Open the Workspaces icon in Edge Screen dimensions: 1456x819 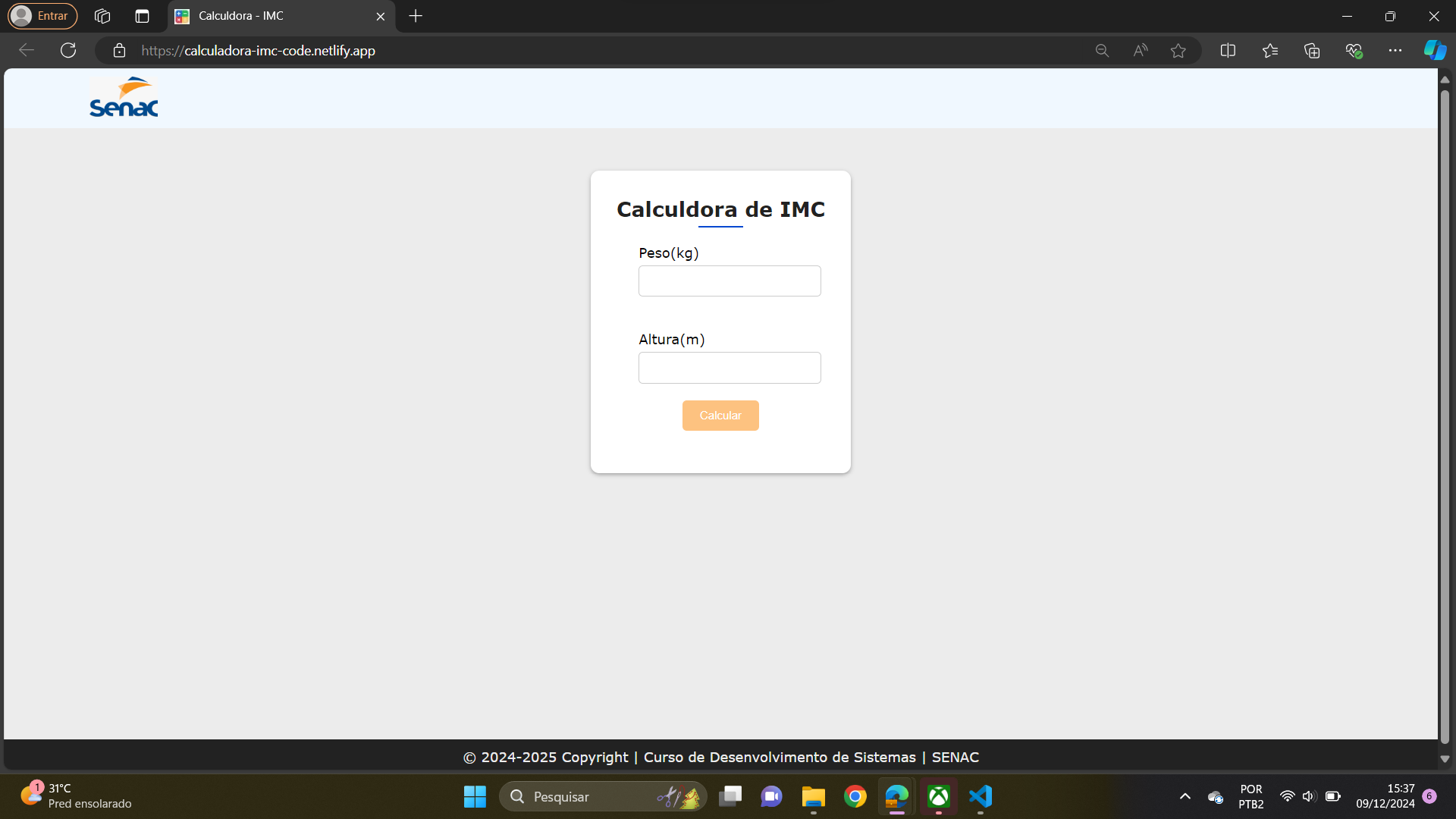coord(102,16)
